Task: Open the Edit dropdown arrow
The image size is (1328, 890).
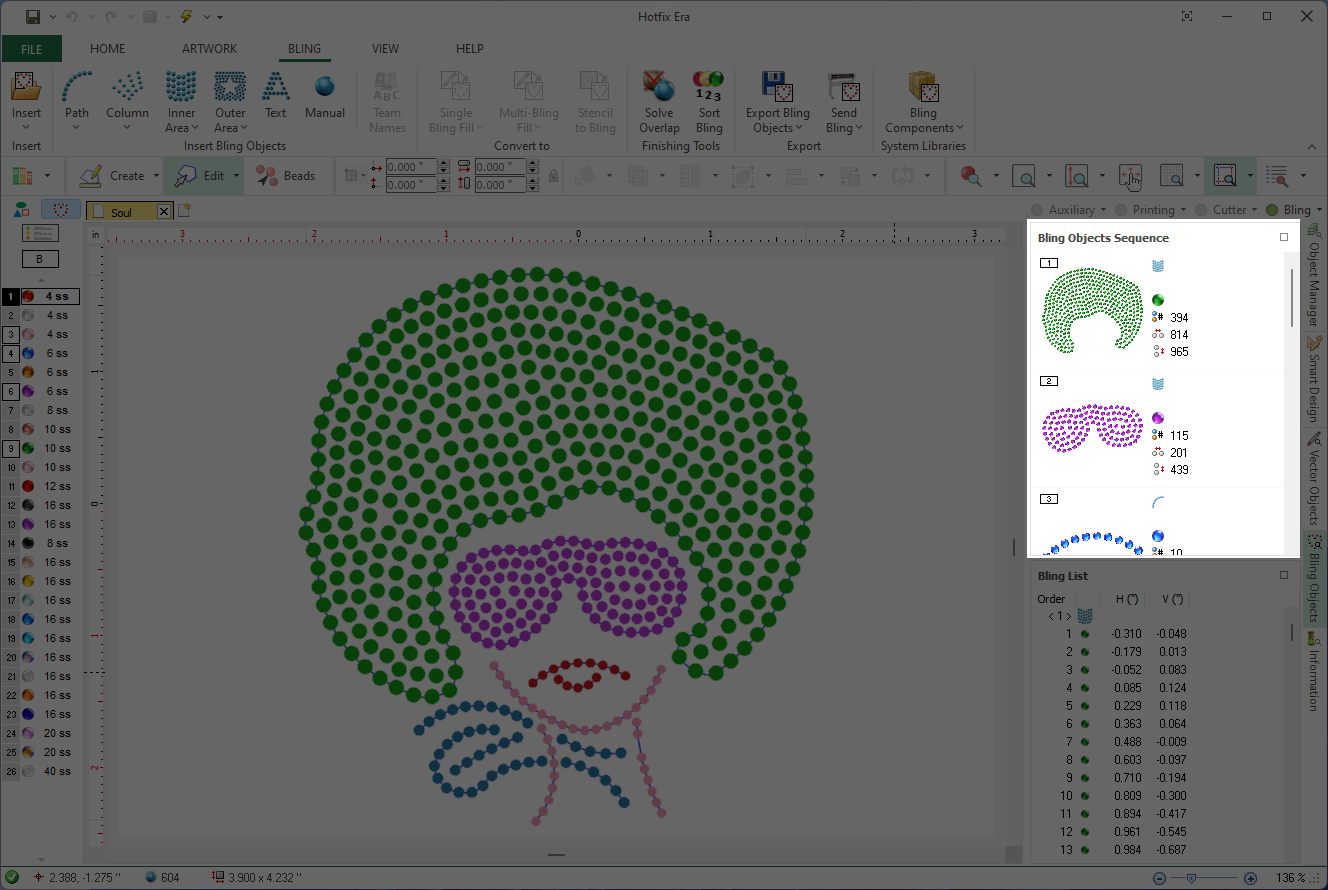Action: click(x=237, y=176)
